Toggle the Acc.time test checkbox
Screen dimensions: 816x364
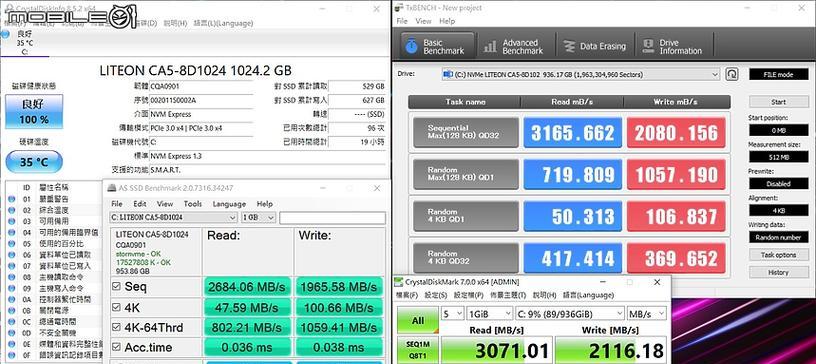116,348
